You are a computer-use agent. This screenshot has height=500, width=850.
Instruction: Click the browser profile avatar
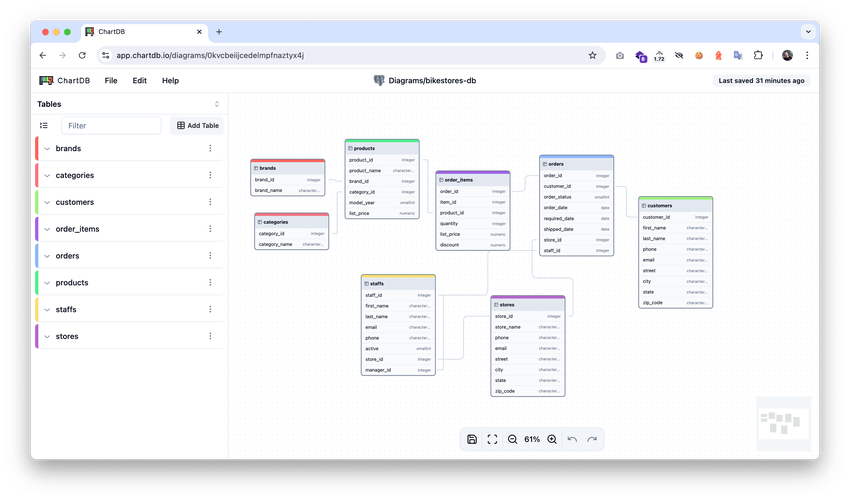point(787,55)
